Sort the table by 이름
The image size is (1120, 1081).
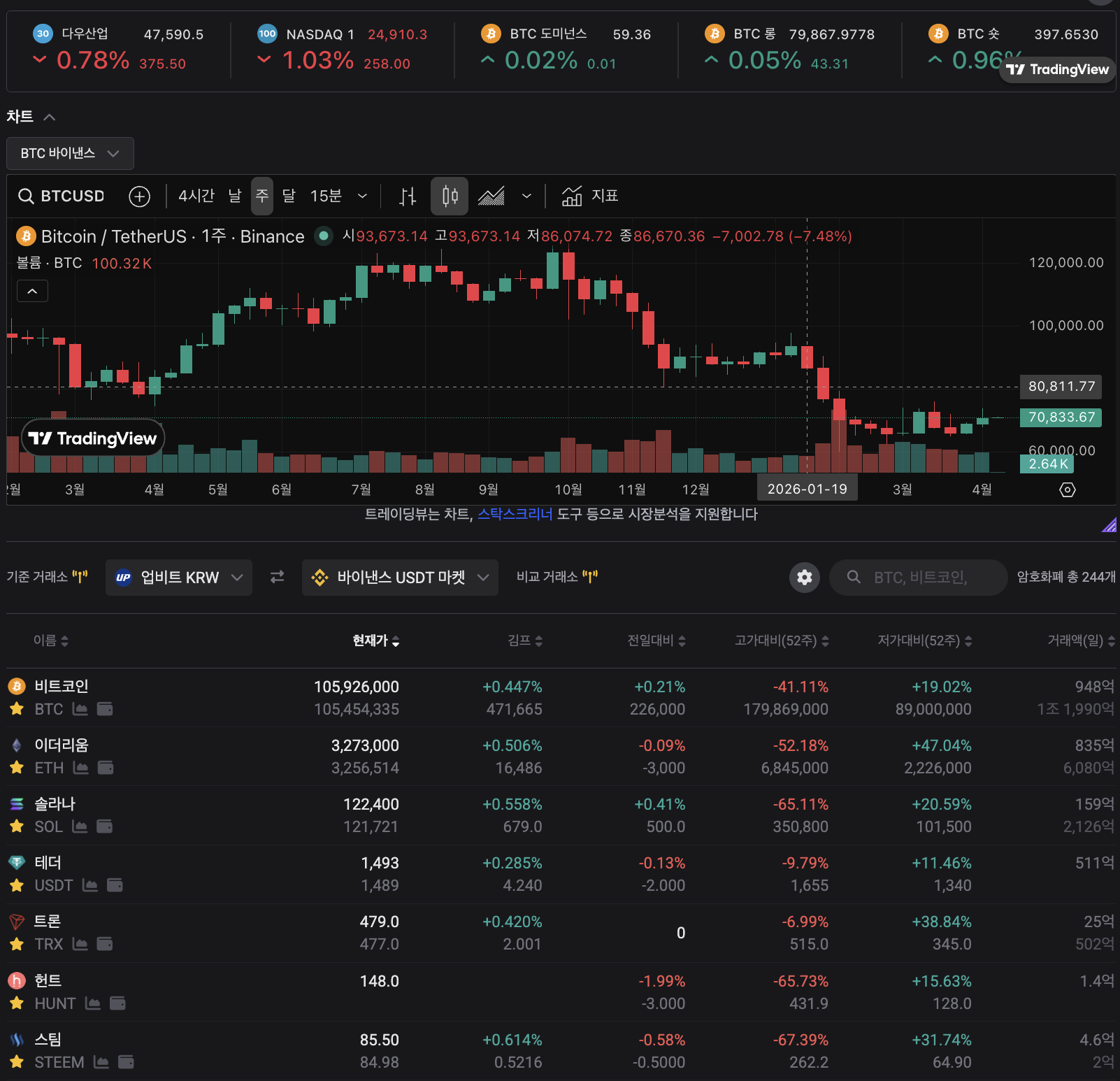click(x=51, y=640)
